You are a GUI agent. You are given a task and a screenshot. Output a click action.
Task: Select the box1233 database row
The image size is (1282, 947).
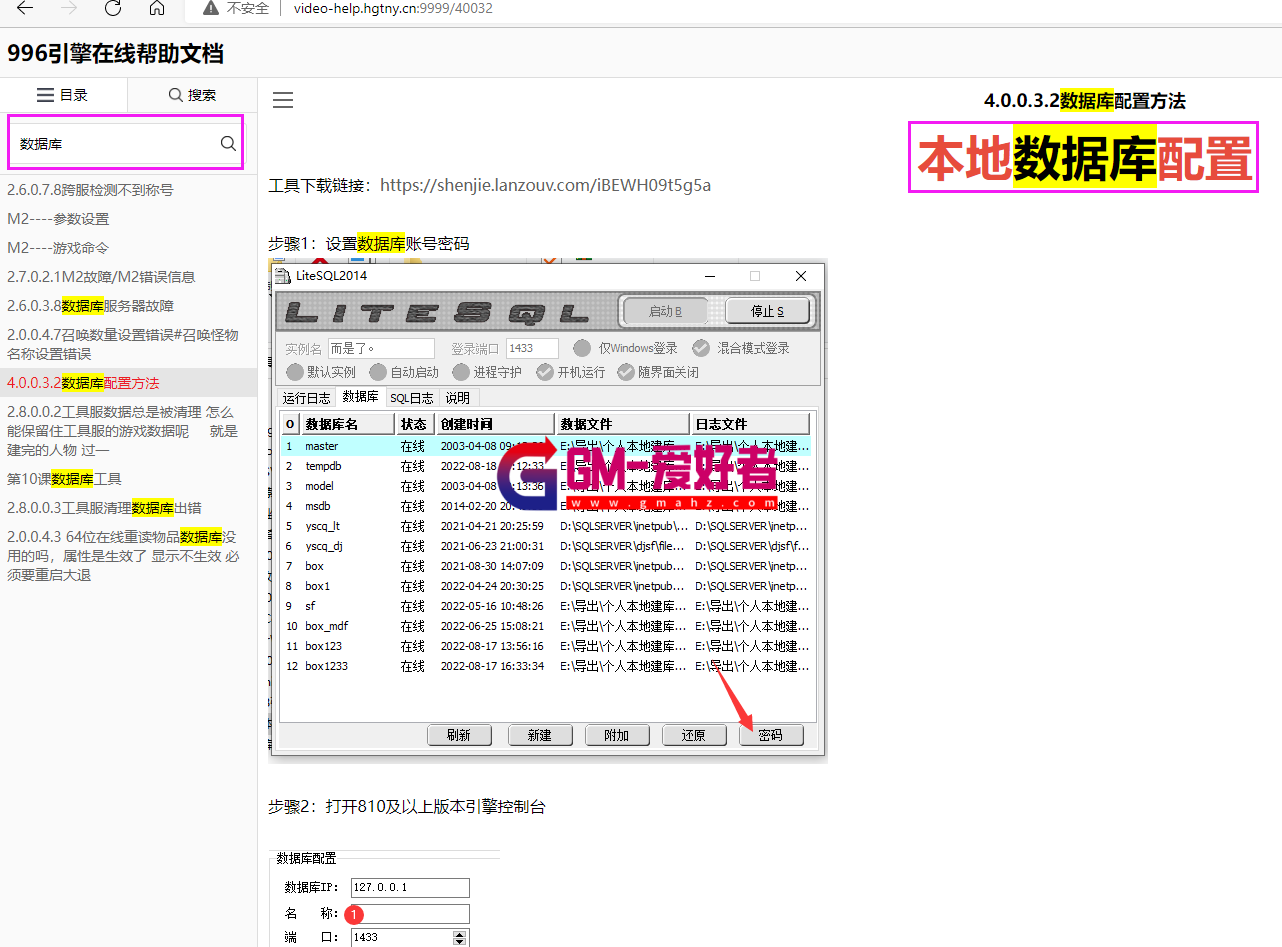pos(546,666)
